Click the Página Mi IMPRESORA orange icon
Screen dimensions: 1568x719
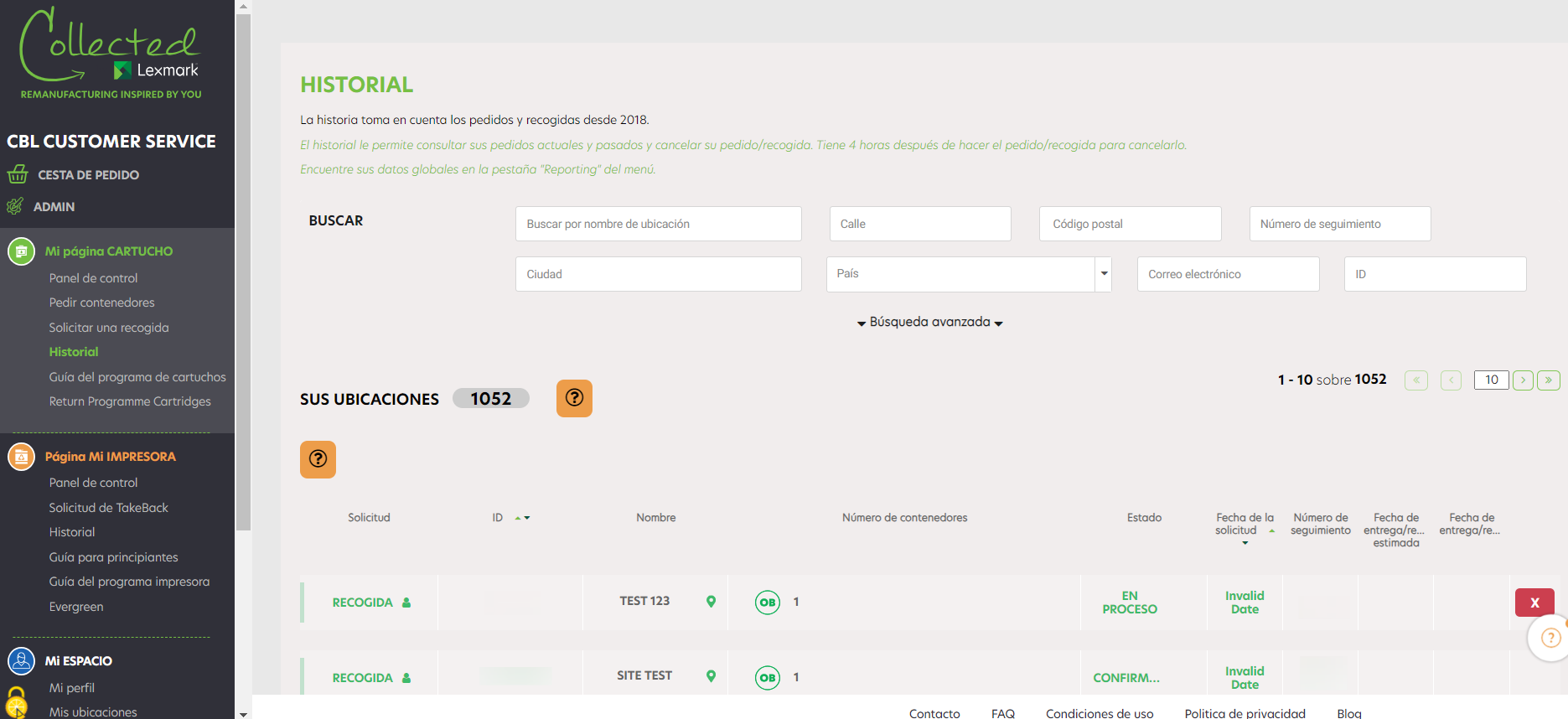pos(21,456)
